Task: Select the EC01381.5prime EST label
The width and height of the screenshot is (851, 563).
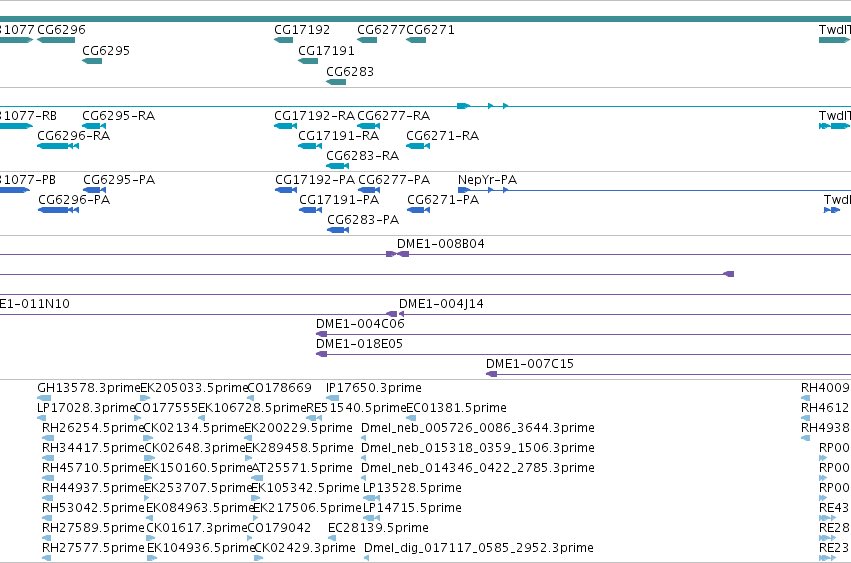Action: pos(456,408)
